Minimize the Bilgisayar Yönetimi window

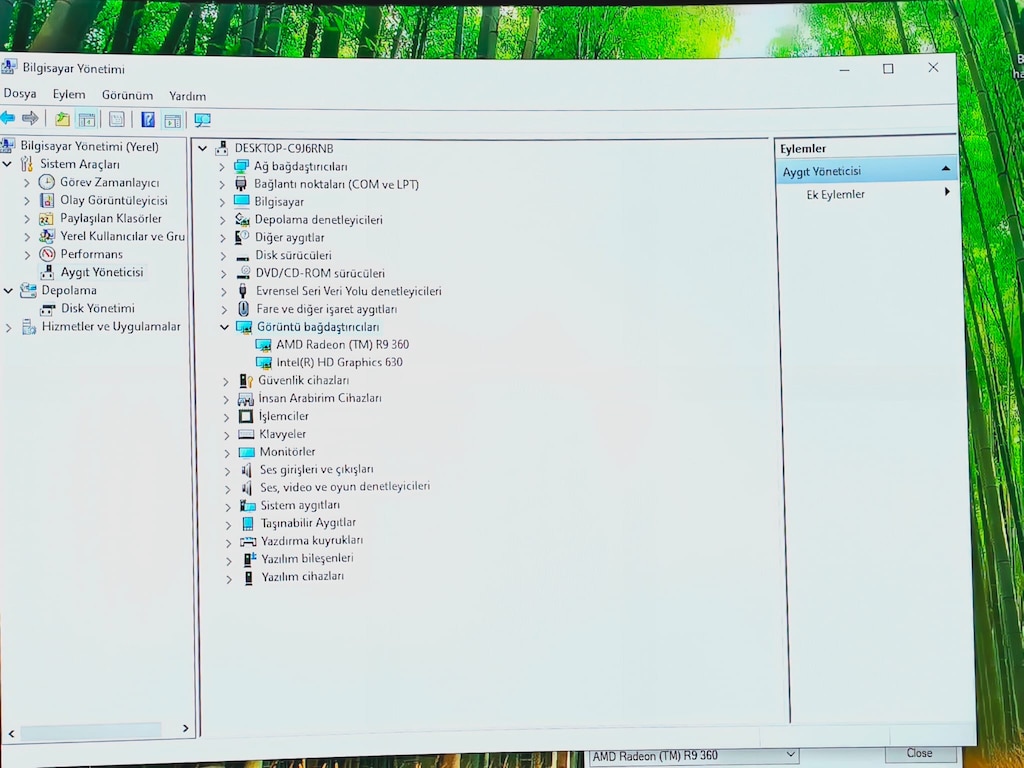point(844,69)
